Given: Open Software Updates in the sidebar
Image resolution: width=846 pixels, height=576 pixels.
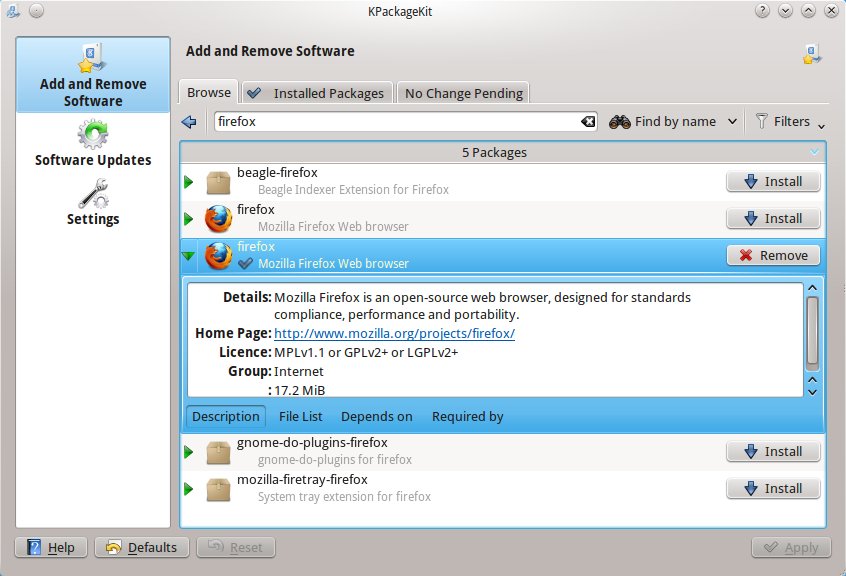Looking at the screenshot, I should 93,133.
